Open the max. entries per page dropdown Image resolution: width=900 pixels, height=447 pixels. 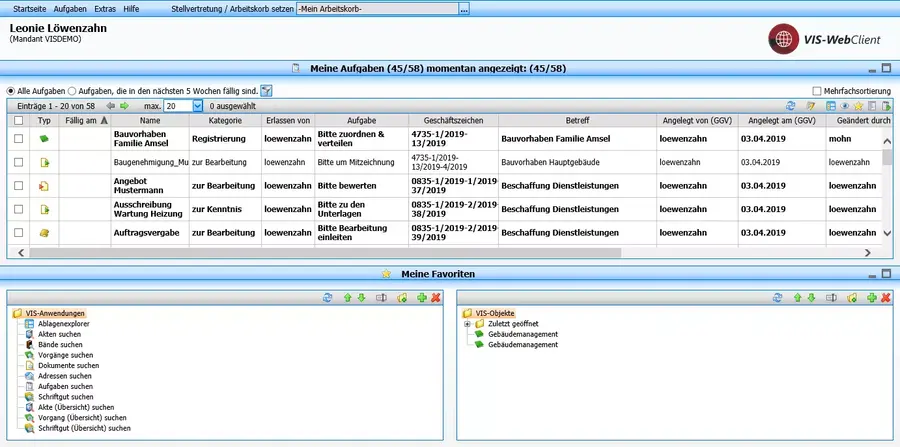(x=197, y=105)
